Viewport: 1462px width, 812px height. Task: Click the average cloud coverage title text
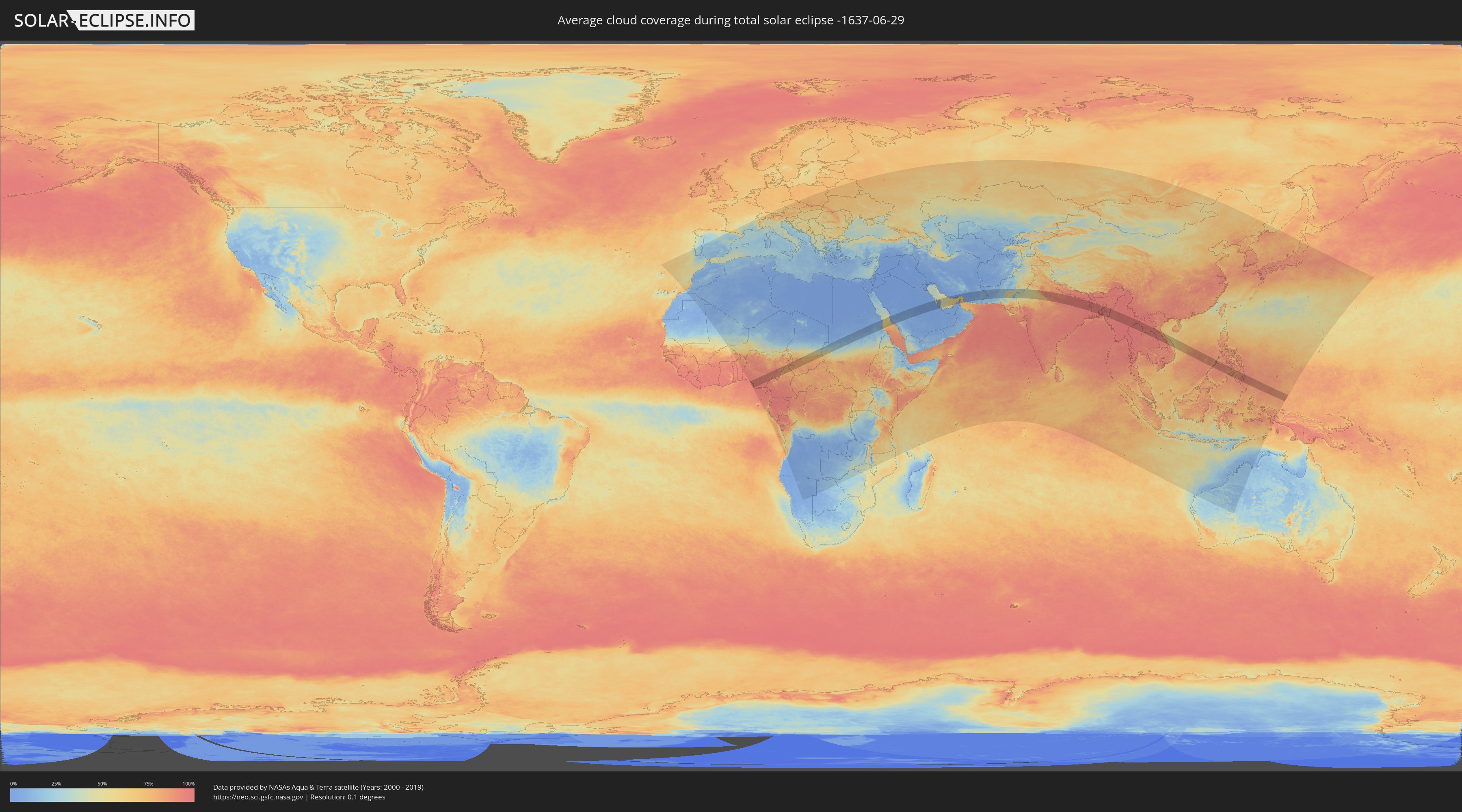[731, 20]
